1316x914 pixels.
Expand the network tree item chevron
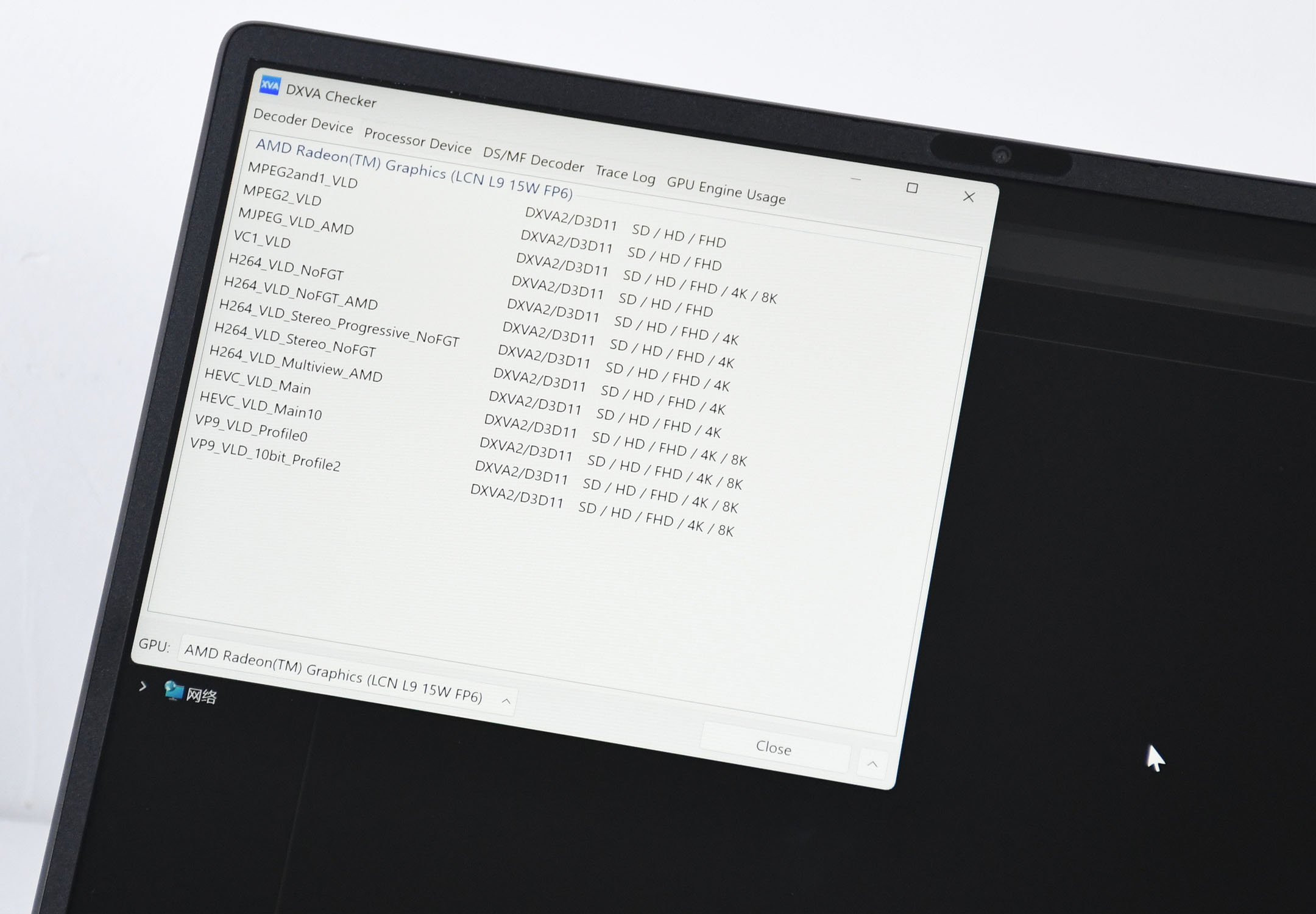[x=143, y=686]
